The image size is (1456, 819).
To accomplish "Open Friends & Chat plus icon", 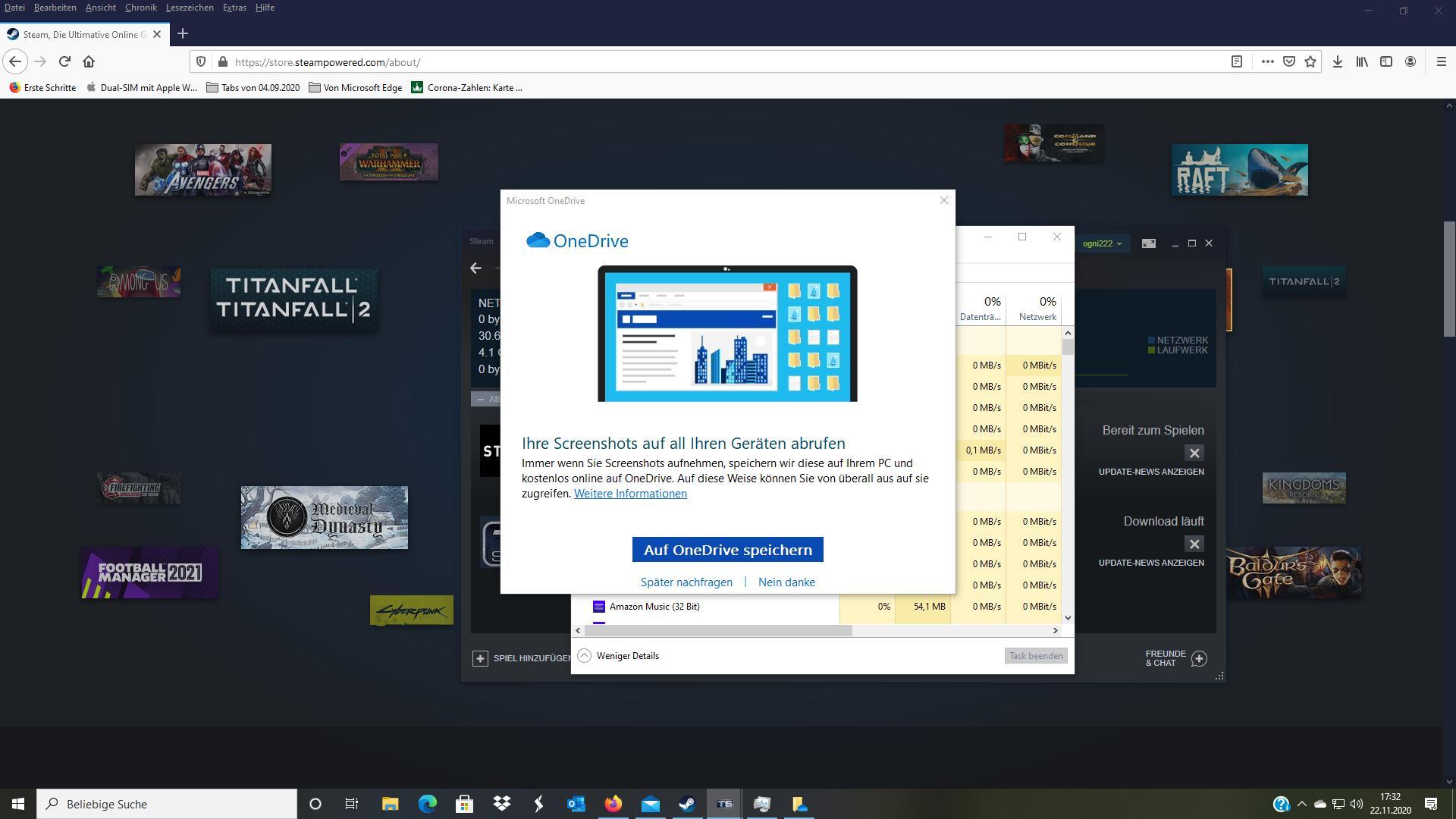I will point(1199,658).
